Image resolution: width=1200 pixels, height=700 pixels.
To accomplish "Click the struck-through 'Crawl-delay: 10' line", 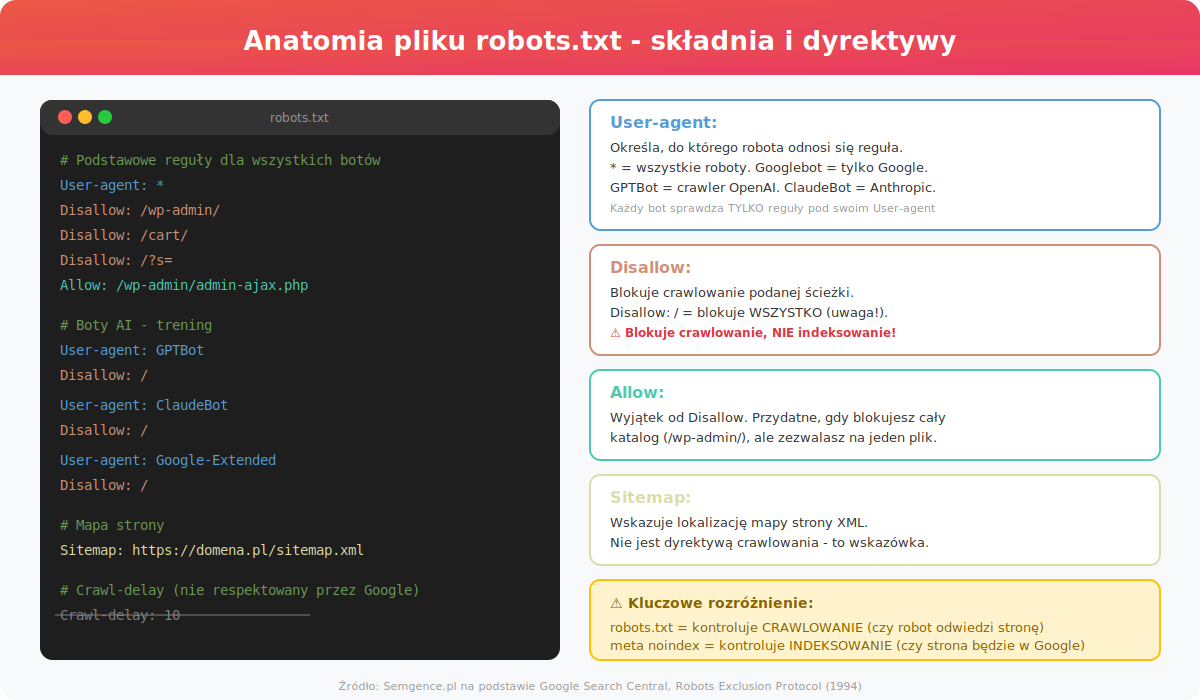I will (120, 615).
